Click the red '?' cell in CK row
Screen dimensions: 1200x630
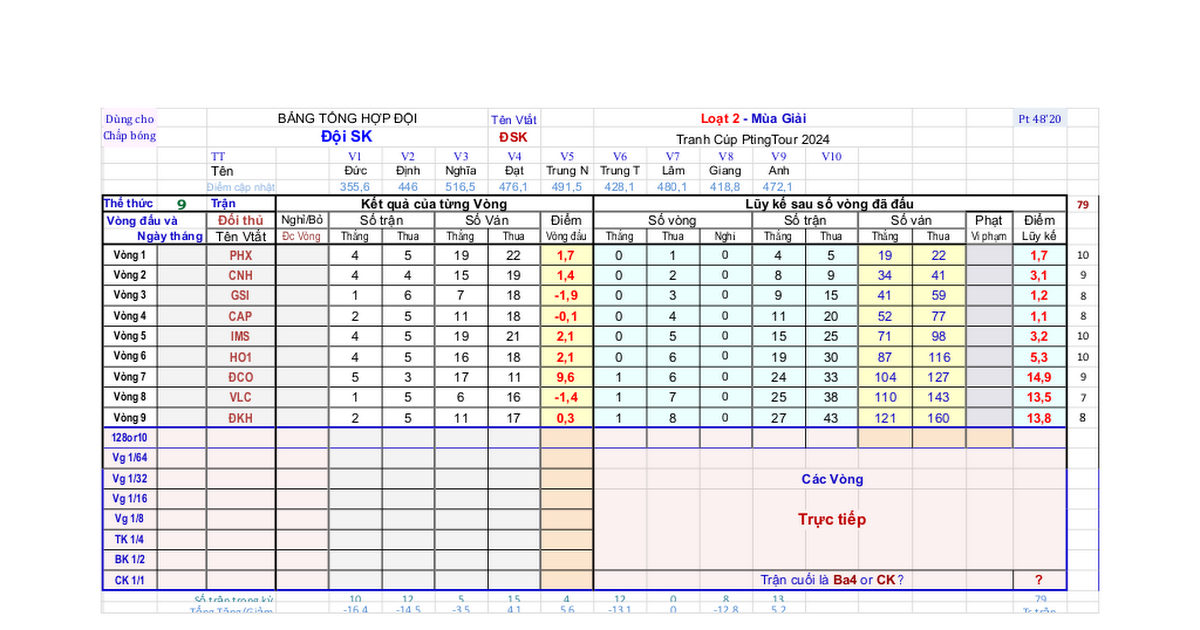(1039, 580)
